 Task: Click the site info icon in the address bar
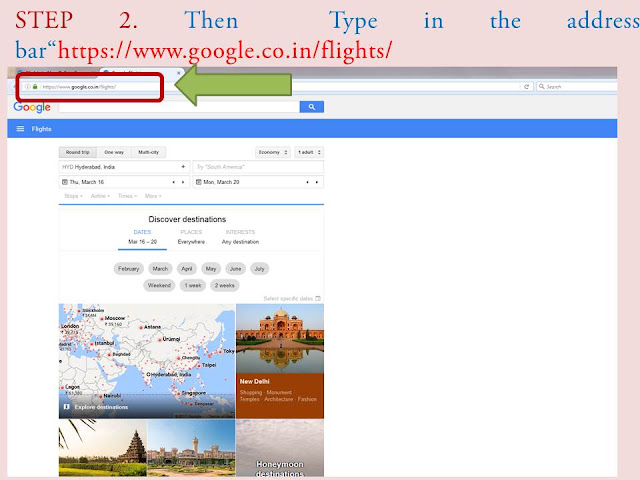[27, 87]
